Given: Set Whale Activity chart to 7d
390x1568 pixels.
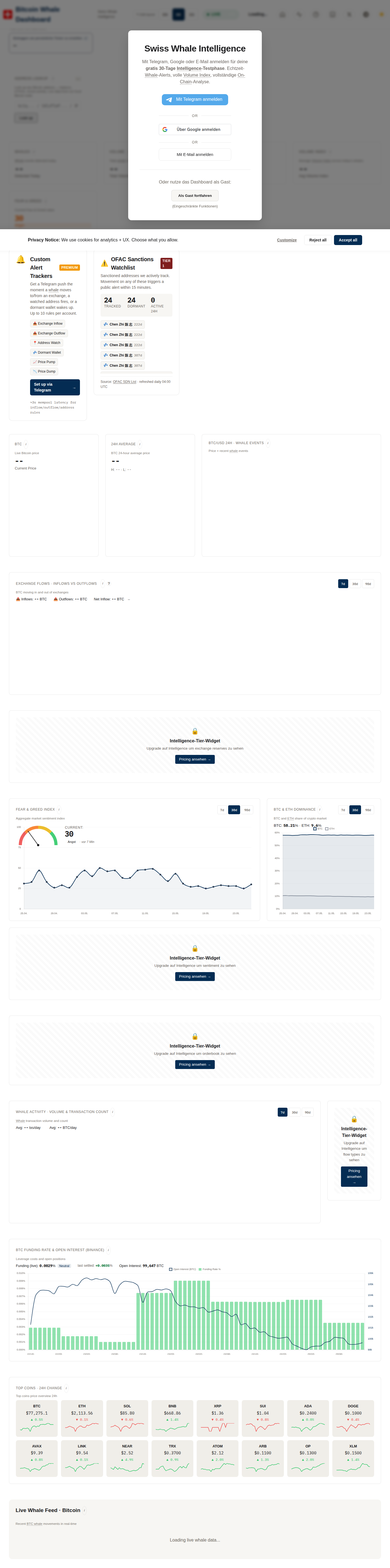Looking at the screenshot, I should 282,1112.
